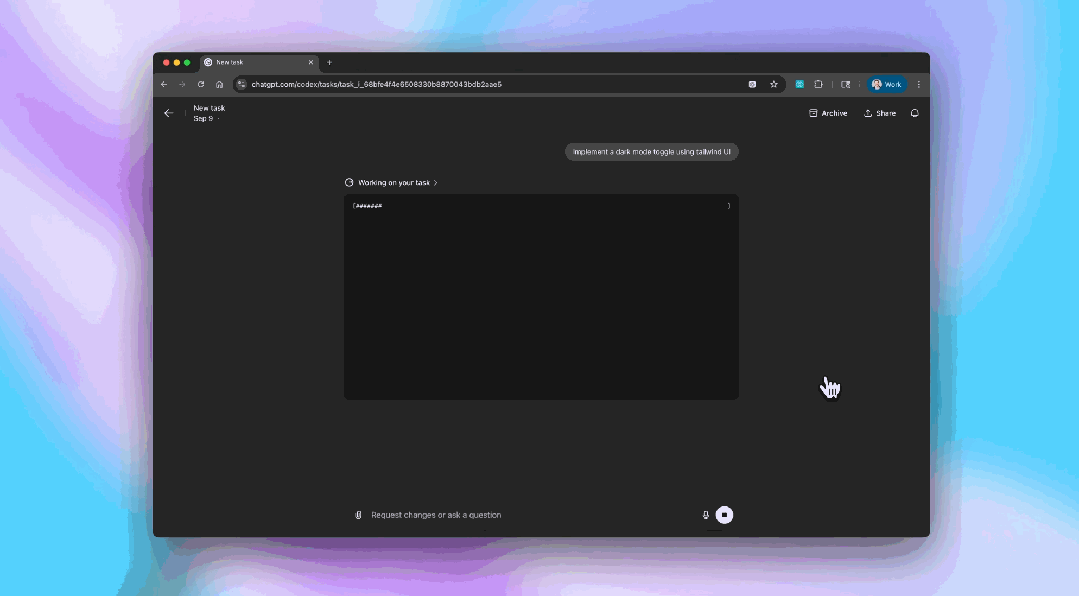Screen dimensions: 1079x596
Task: Click the Share button
Action: click(880, 113)
